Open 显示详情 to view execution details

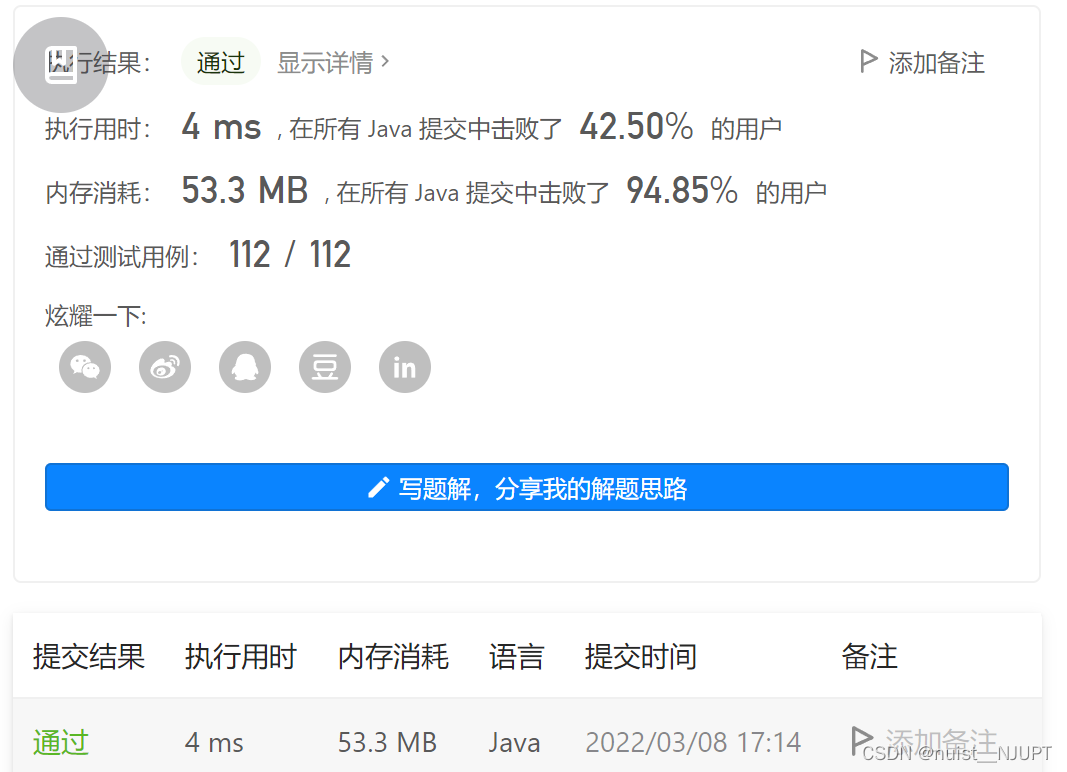pyautogui.click(x=325, y=62)
